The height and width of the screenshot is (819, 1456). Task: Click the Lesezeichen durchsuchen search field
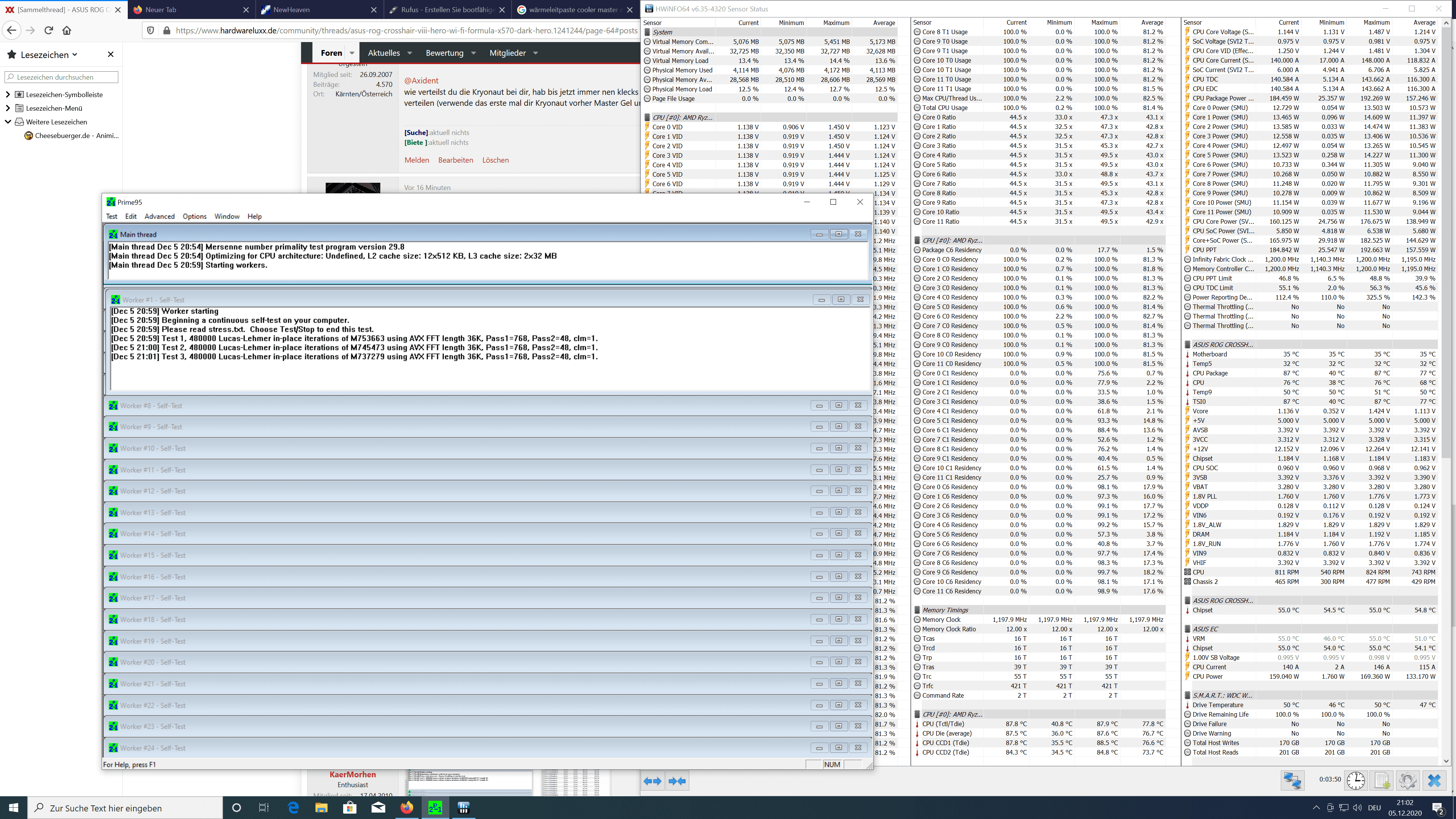[x=61, y=77]
